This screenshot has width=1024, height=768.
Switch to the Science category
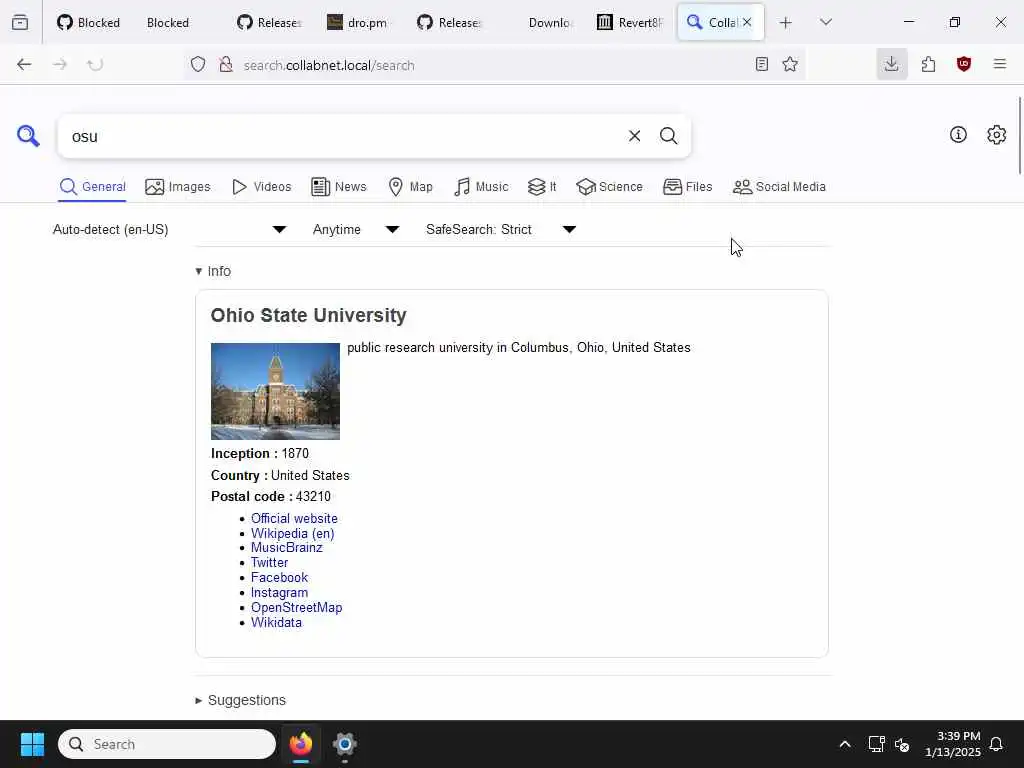[609, 187]
